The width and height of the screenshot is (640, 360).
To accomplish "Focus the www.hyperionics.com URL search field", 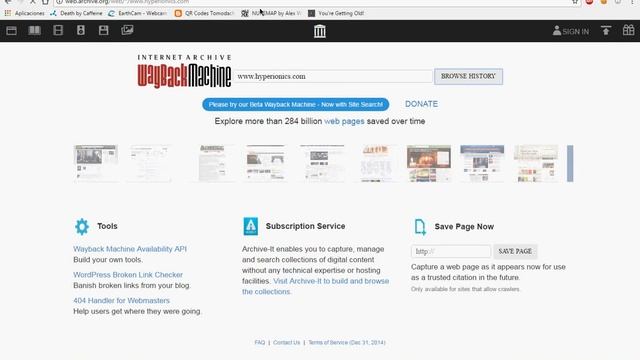I will [x=333, y=76].
